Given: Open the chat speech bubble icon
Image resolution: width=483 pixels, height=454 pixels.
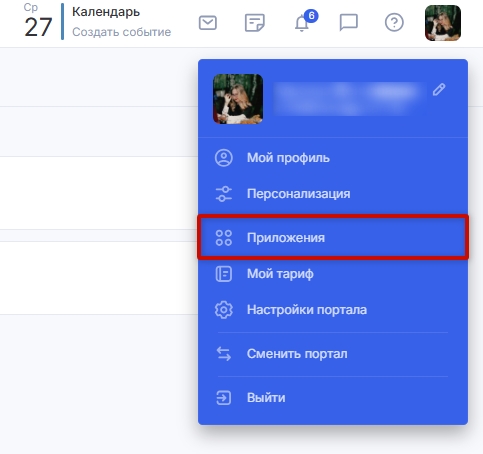Looking at the screenshot, I should point(348,23).
